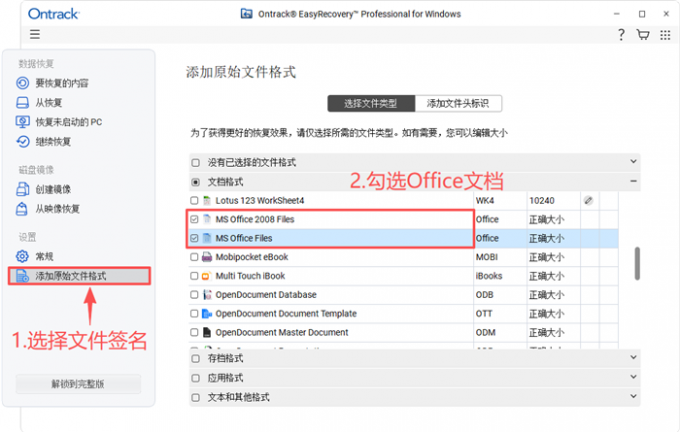This screenshot has width=680, height=432.
Task: Click the Multi Touch iBook file icon
Action: pyautogui.click(x=206, y=276)
